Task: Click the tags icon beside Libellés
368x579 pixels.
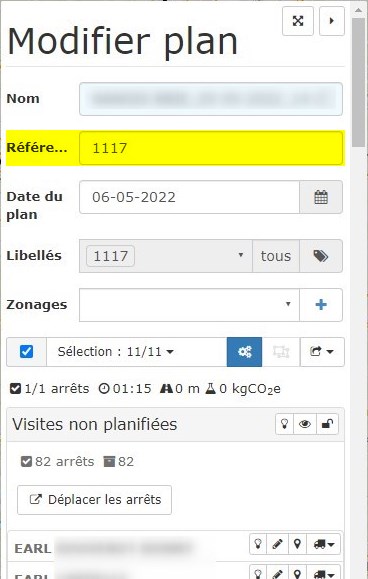Action: click(x=321, y=256)
